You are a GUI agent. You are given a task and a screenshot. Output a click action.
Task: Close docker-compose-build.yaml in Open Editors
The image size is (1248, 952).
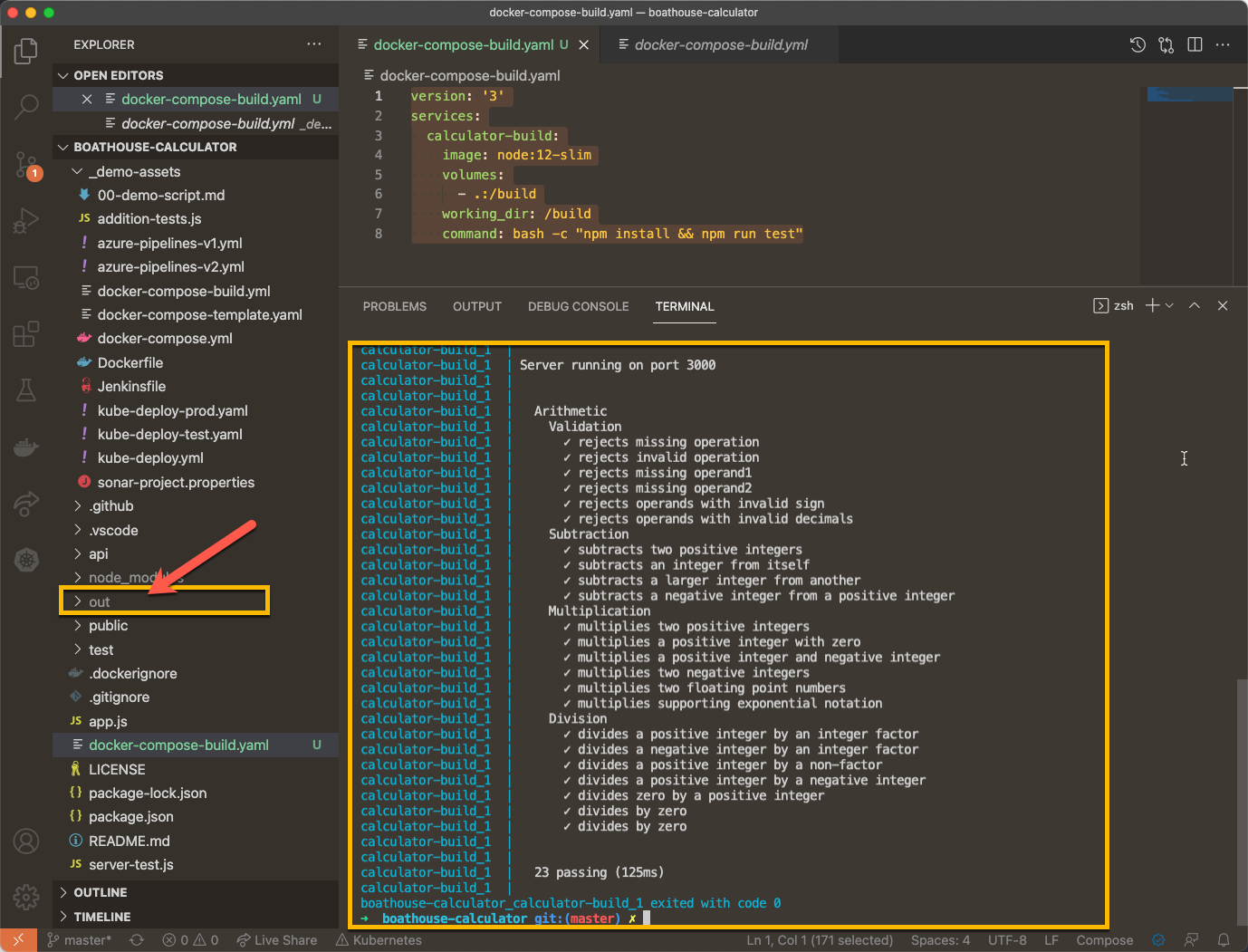87,100
